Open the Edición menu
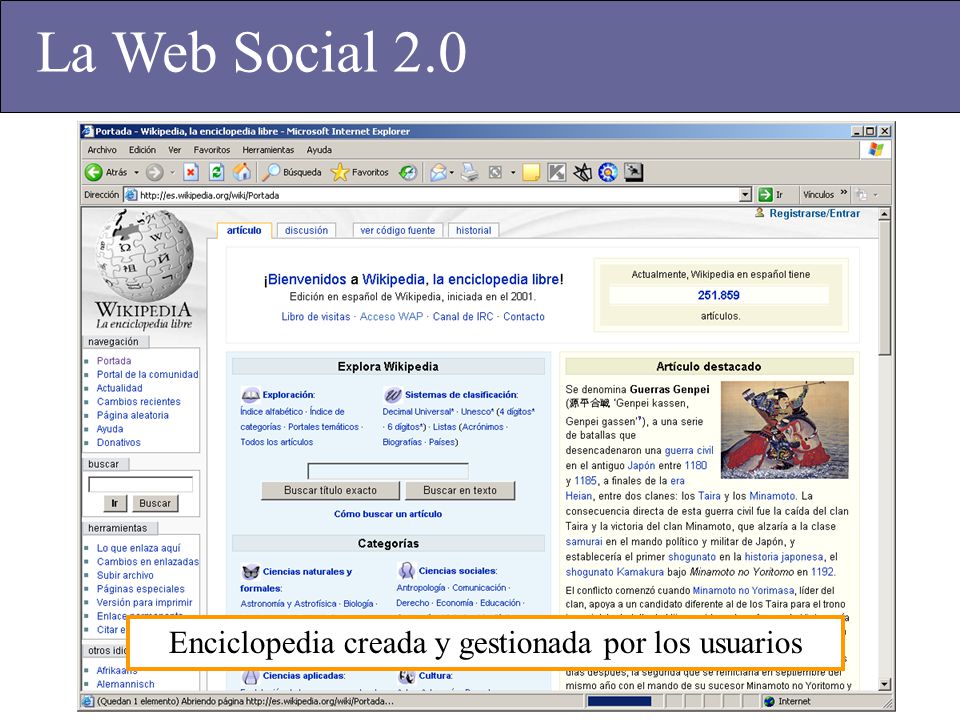Screen dimensions: 960x720 [142, 150]
